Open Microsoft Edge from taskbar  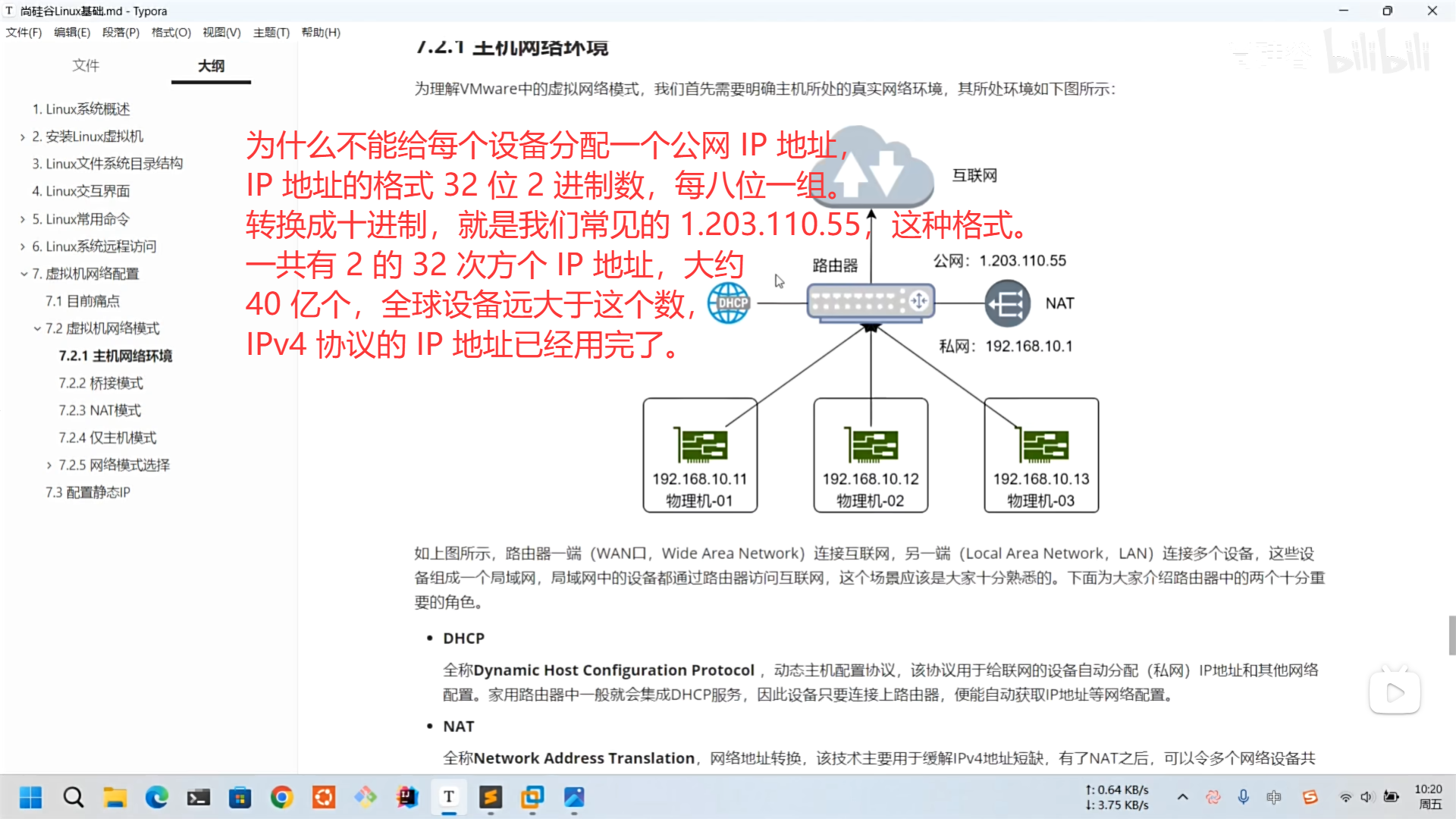157,797
